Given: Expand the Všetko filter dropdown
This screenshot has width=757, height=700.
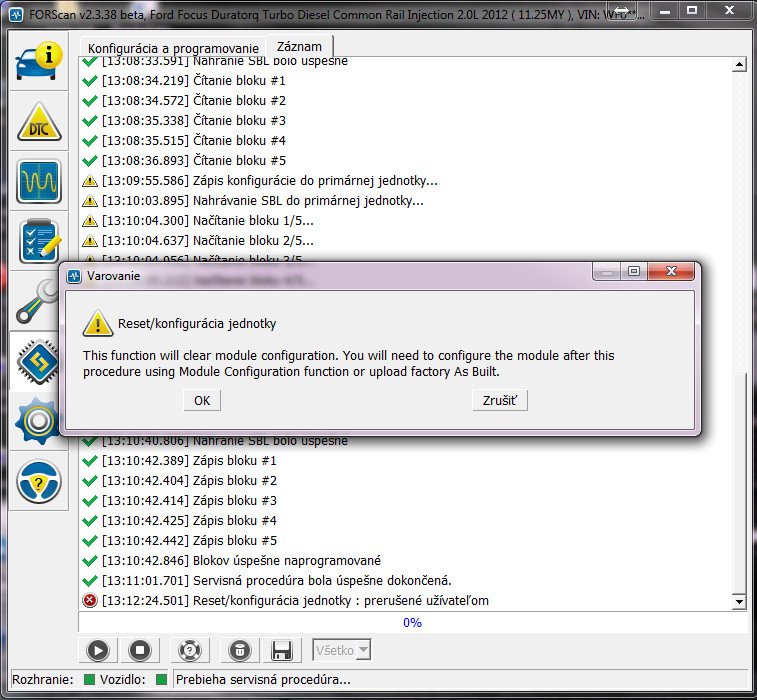Looking at the screenshot, I should [341, 650].
